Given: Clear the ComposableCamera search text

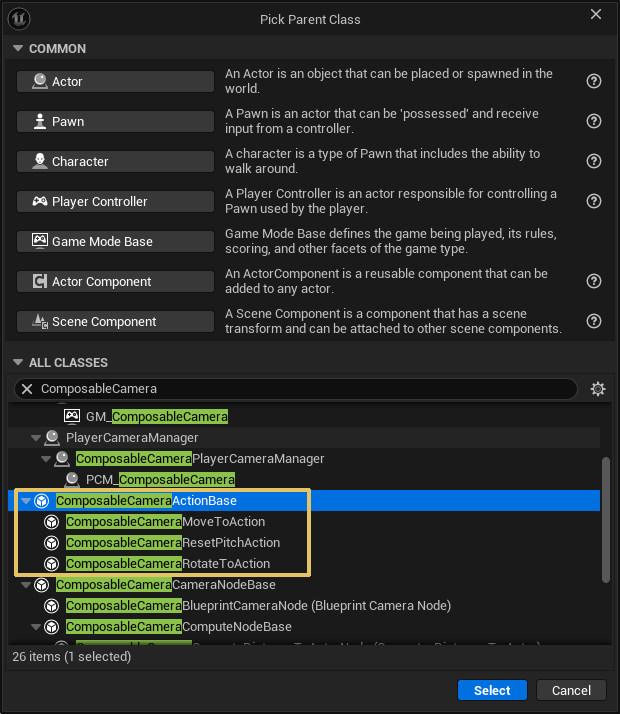Looking at the screenshot, I should [x=27, y=389].
